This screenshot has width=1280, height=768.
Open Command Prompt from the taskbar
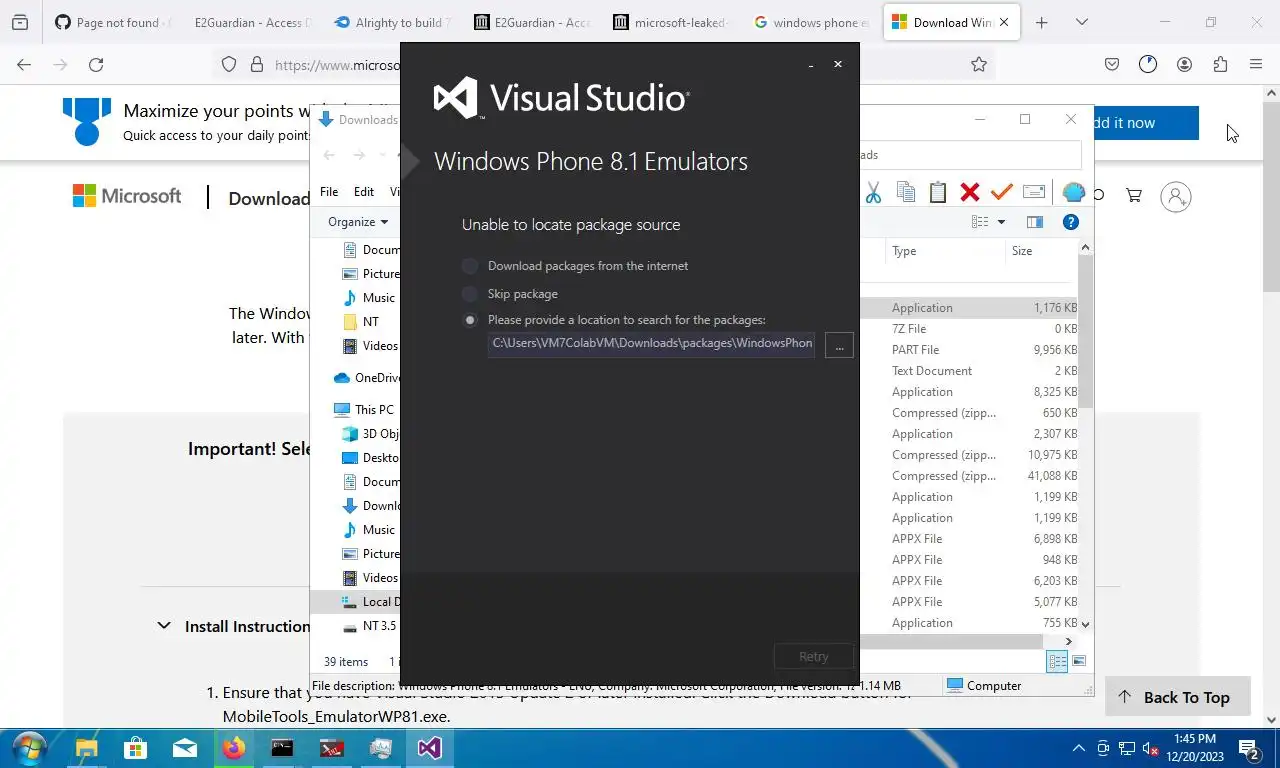click(x=283, y=748)
